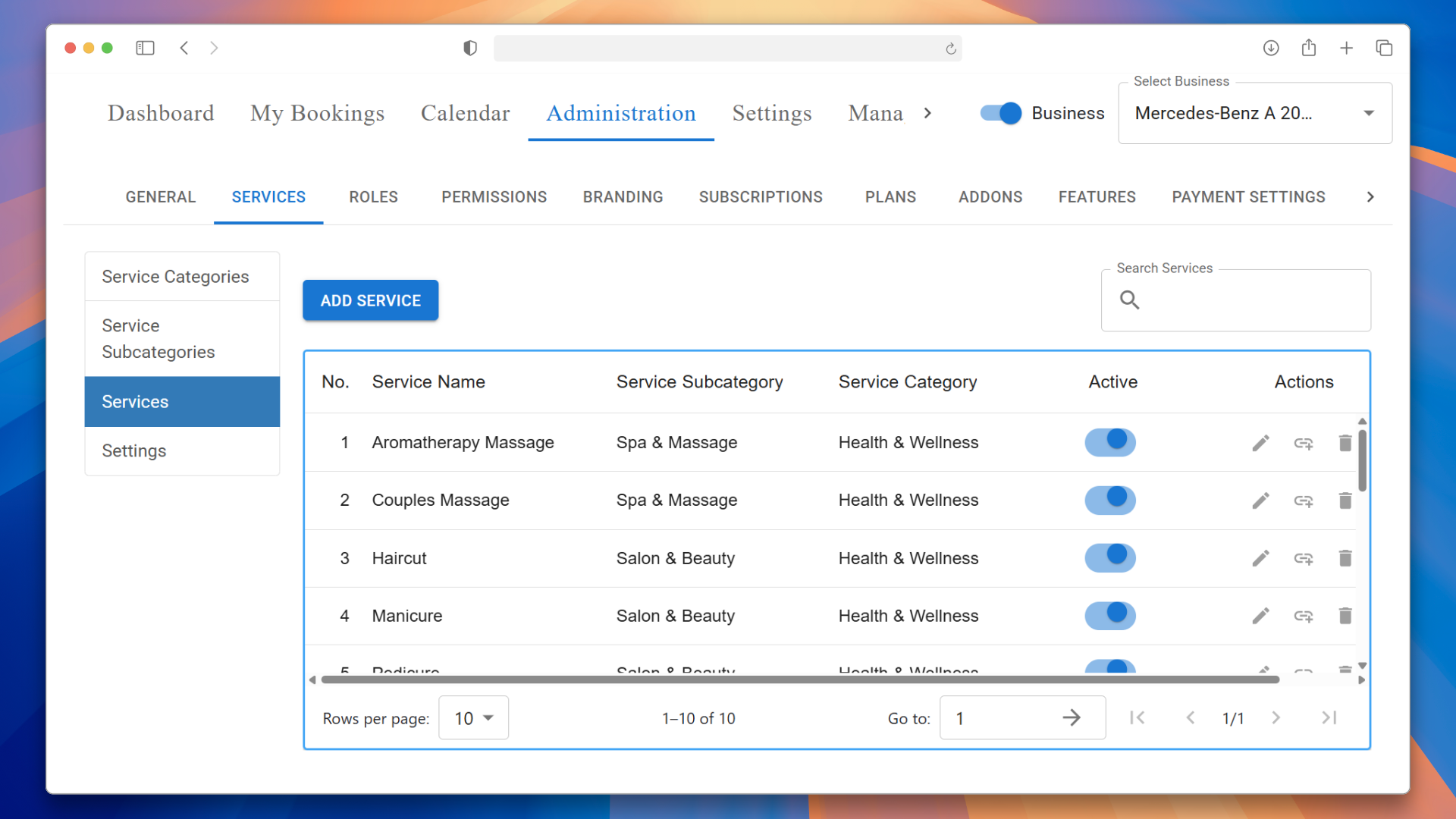Viewport: 1456px width, 819px height.
Task: Delete the Haircut service using the trash icon
Action: pos(1345,559)
